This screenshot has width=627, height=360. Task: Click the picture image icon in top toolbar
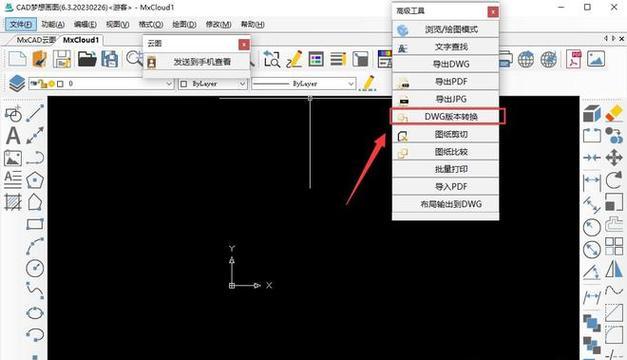(x=596, y=59)
